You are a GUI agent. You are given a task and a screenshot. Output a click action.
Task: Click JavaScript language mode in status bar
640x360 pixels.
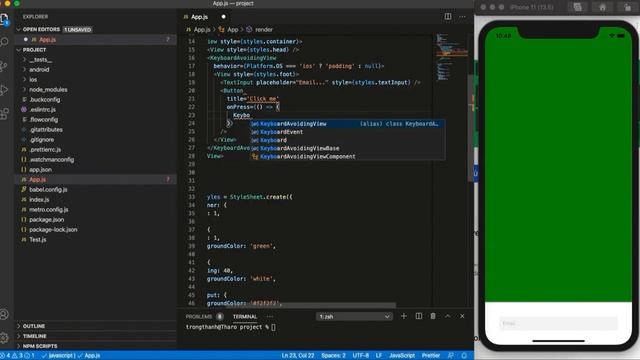pos(402,356)
